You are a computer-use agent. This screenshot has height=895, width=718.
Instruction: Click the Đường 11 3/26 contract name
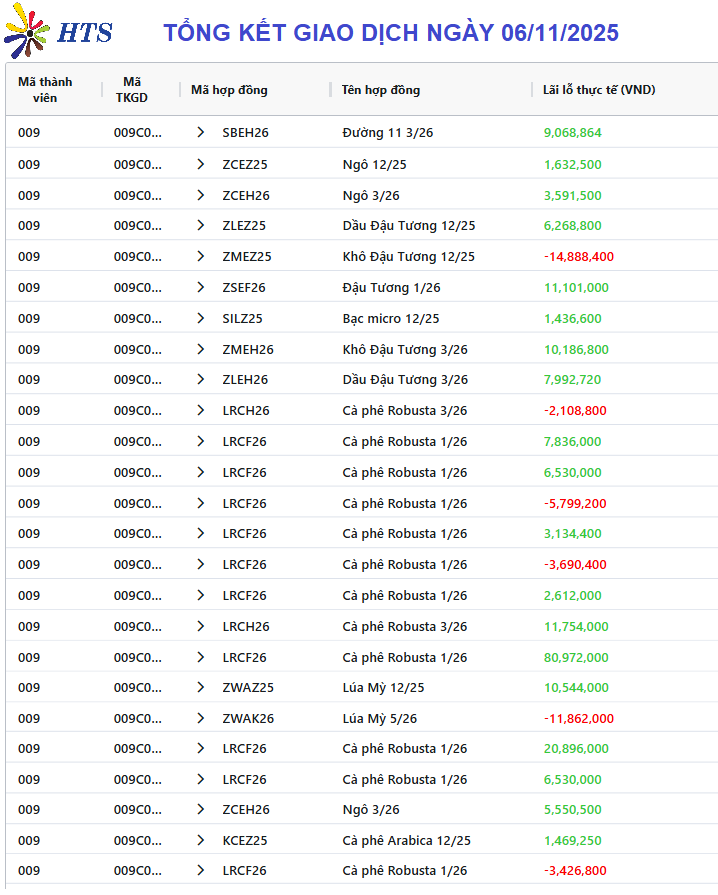pyautogui.click(x=388, y=133)
